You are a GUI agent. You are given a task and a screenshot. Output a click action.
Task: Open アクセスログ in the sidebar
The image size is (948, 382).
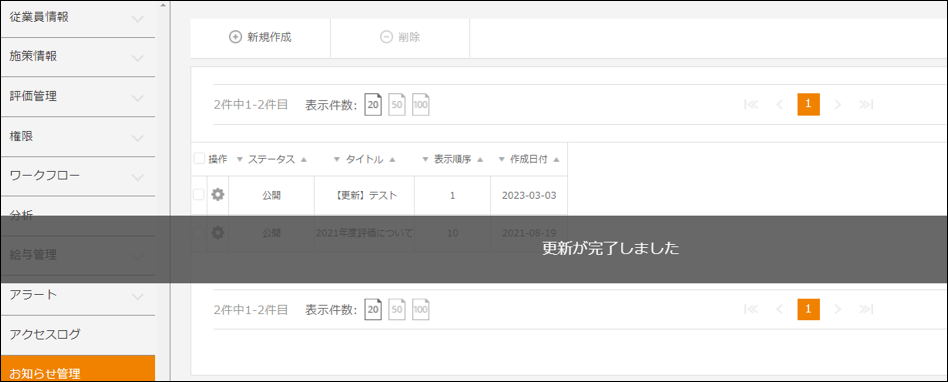pos(77,335)
